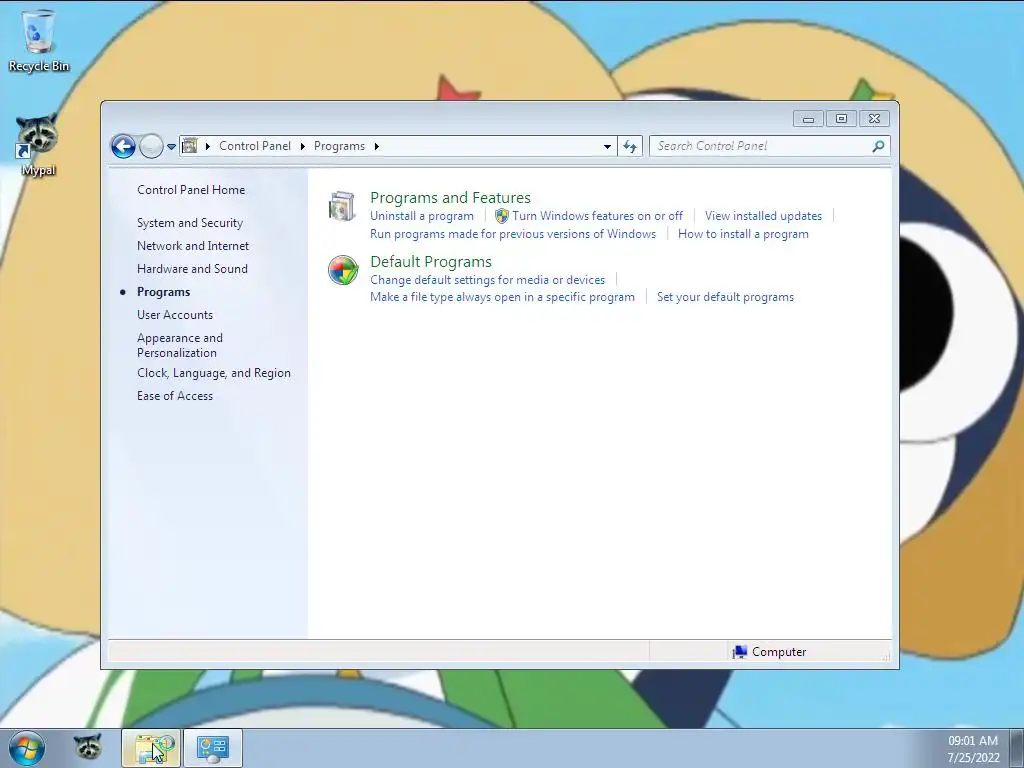Open Network and Internet category
Viewport: 1024px width, 768px height.
point(193,246)
